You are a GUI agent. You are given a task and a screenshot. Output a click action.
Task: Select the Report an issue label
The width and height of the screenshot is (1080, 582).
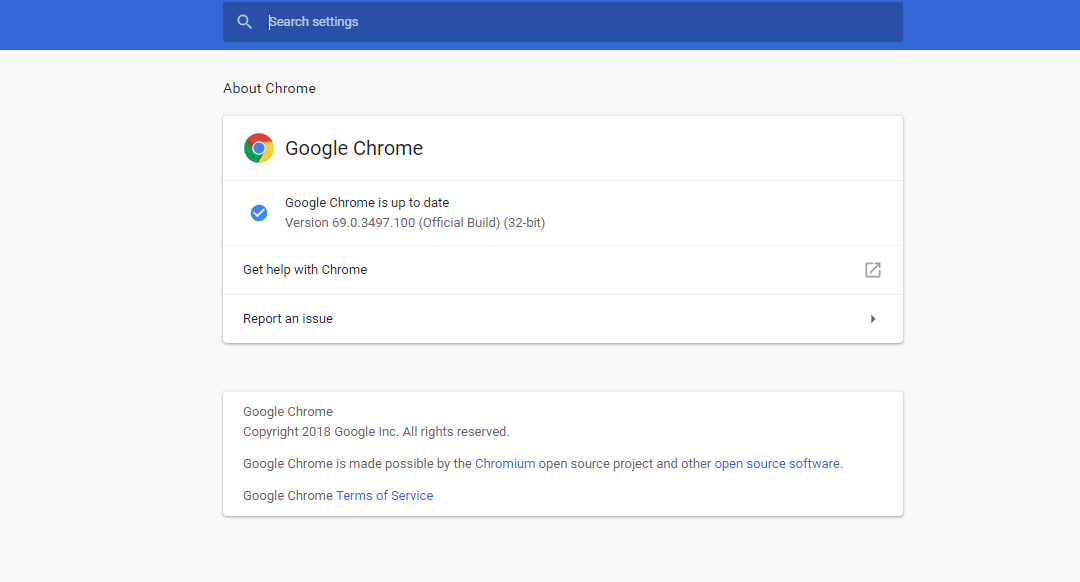click(x=288, y=319)
